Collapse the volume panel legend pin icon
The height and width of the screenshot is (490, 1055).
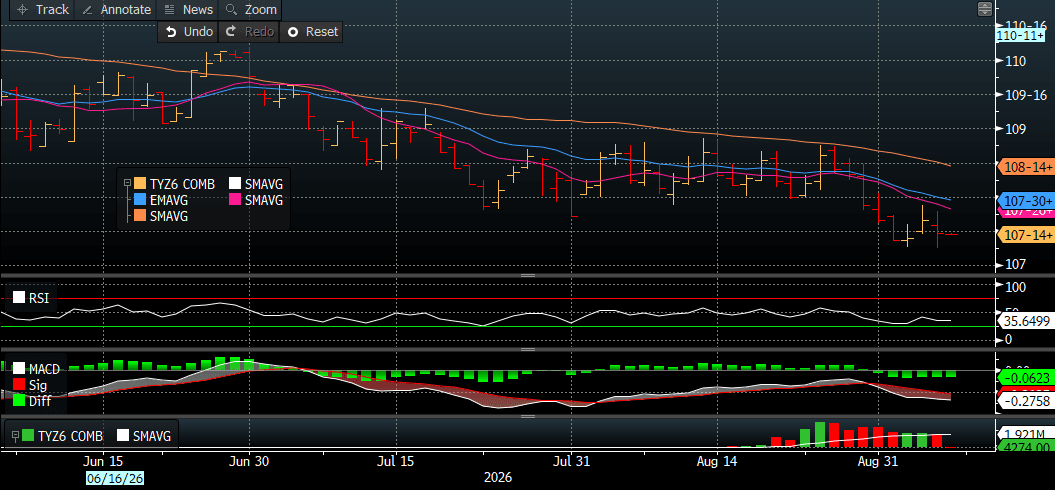point(14,436)
